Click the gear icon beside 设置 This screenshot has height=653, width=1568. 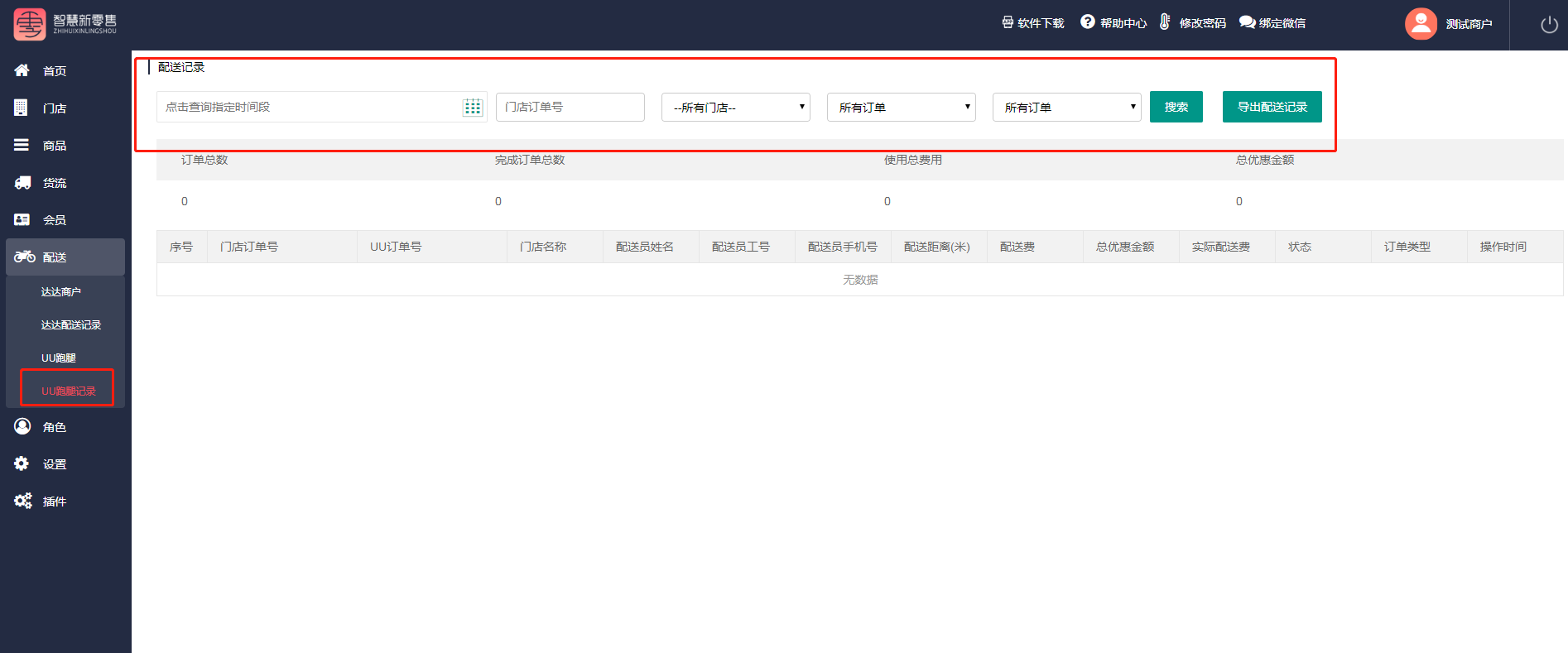(22, 463)
